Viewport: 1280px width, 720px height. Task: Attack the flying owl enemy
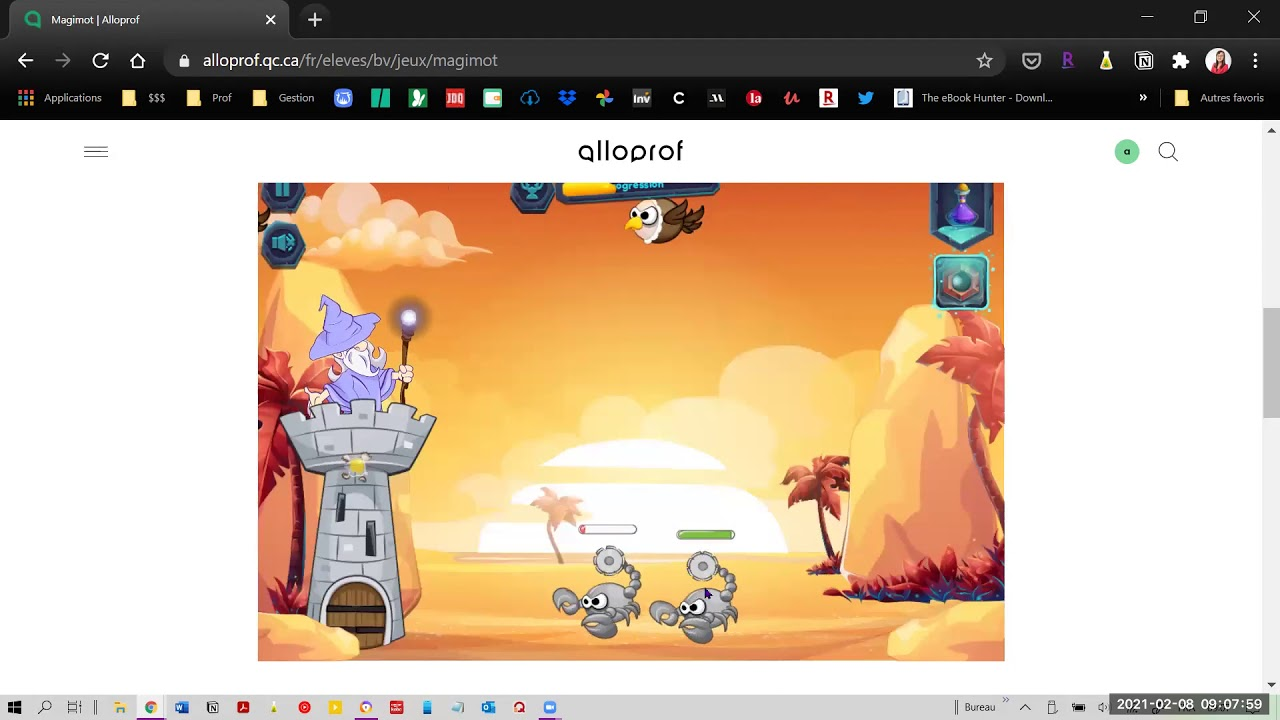tap(663, 219)
